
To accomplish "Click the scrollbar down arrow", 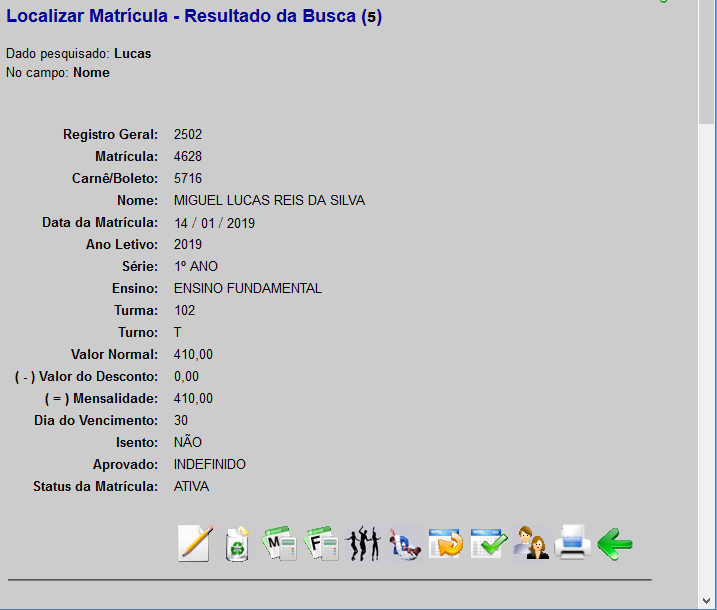I will 707,601.
